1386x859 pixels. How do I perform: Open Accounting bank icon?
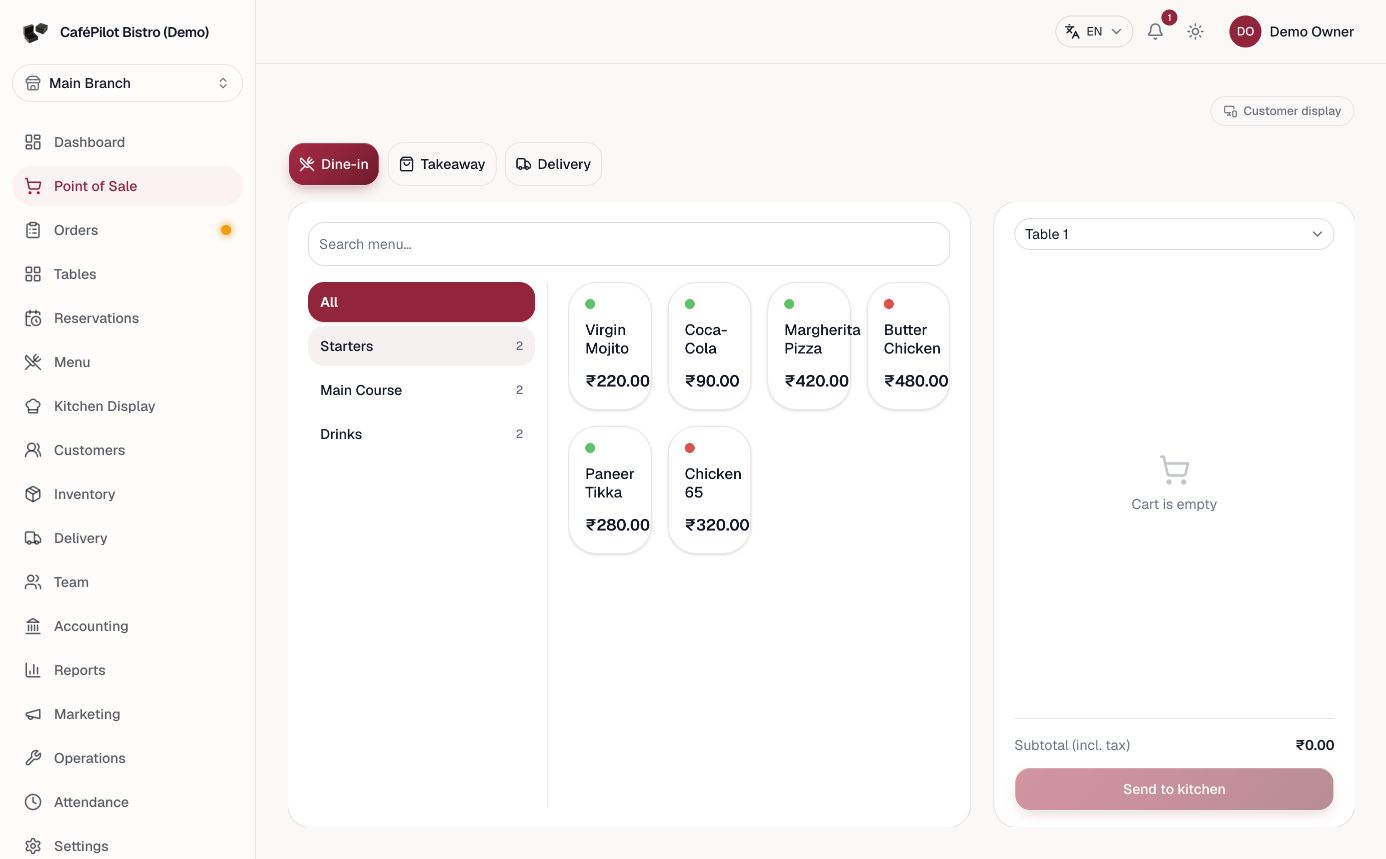point(33,626)
